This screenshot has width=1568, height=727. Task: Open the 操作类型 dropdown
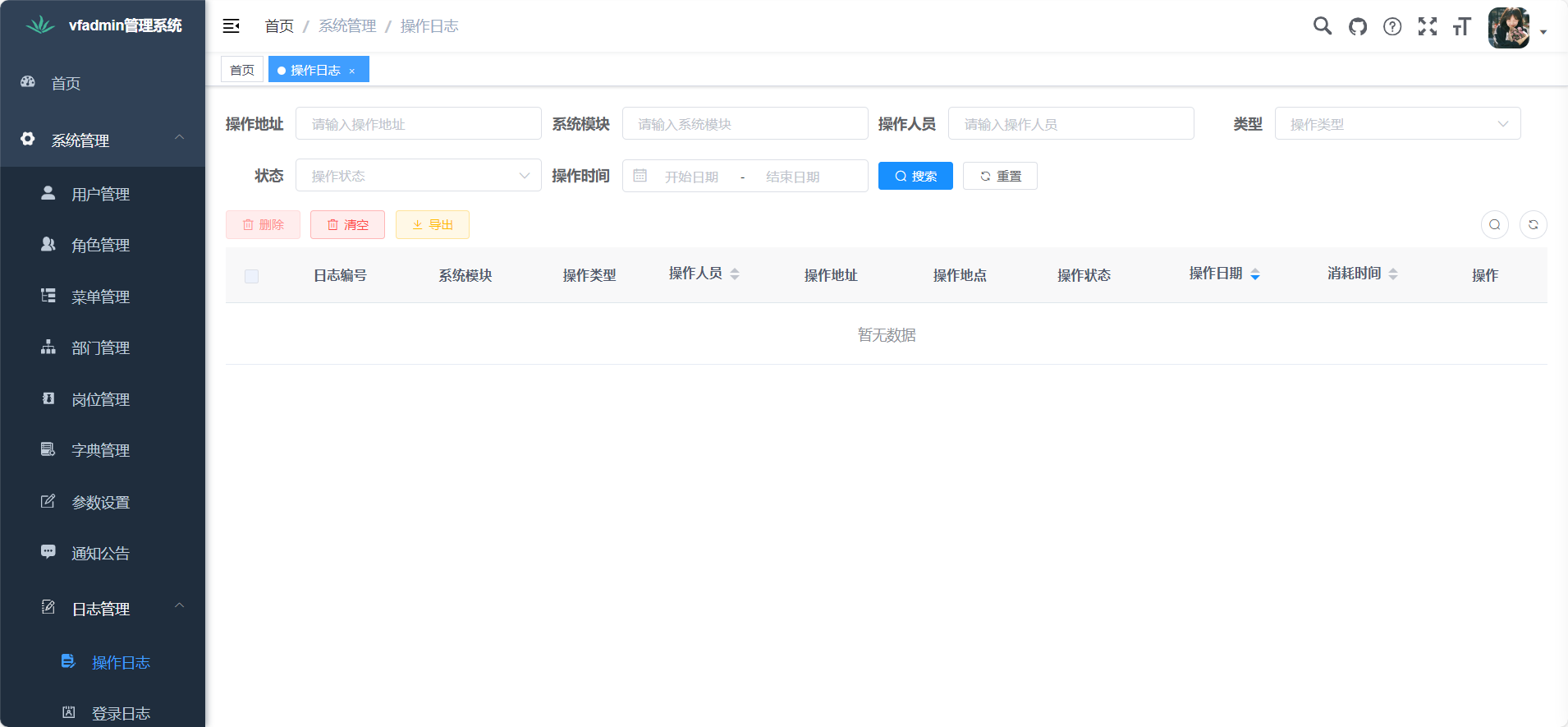[1397, 124]
